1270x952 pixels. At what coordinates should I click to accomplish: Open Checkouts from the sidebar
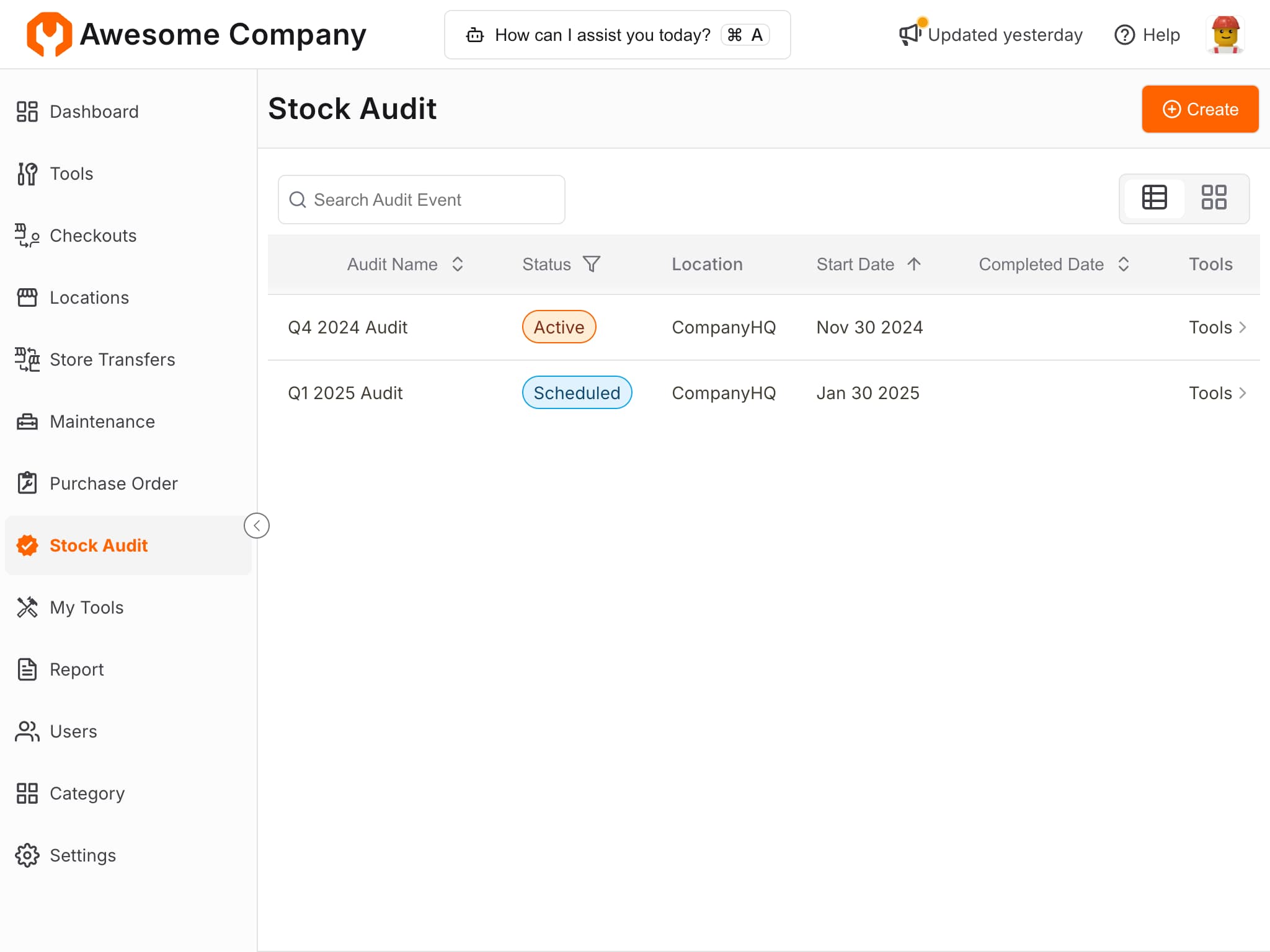(93, 236)
